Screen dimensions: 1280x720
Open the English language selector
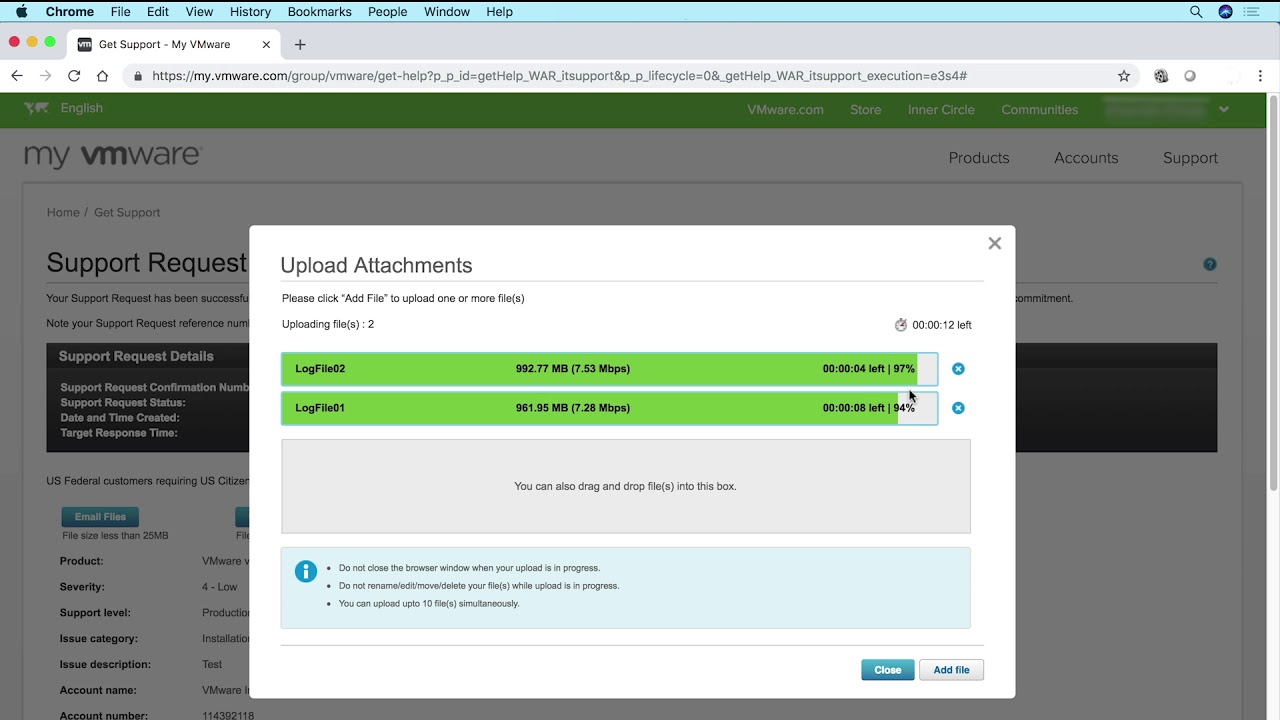[x=81, y=108]
